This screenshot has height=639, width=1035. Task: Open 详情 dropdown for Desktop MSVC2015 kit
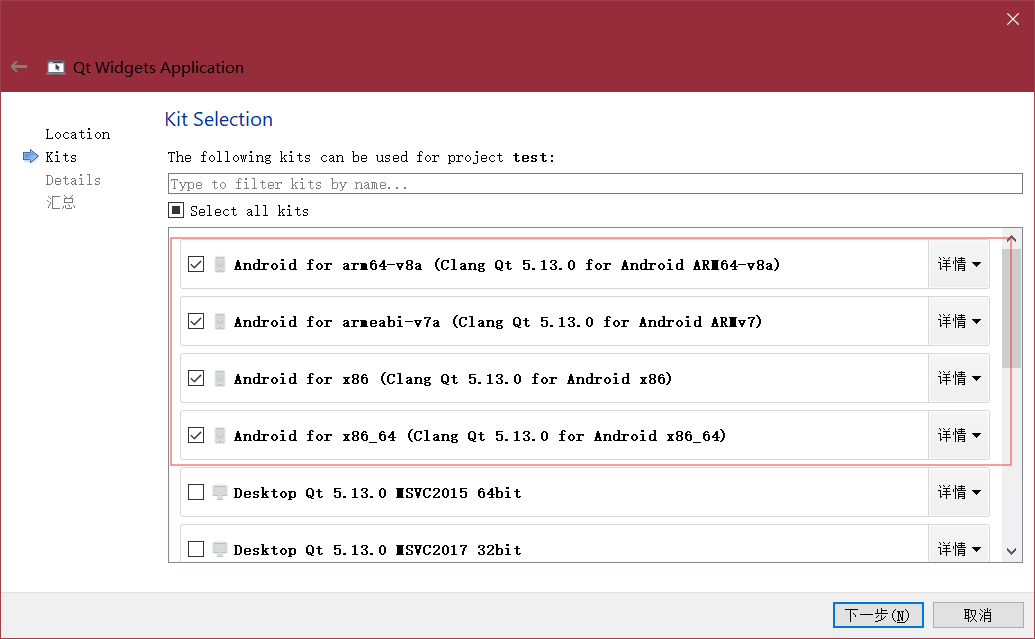tap(959, 492)
